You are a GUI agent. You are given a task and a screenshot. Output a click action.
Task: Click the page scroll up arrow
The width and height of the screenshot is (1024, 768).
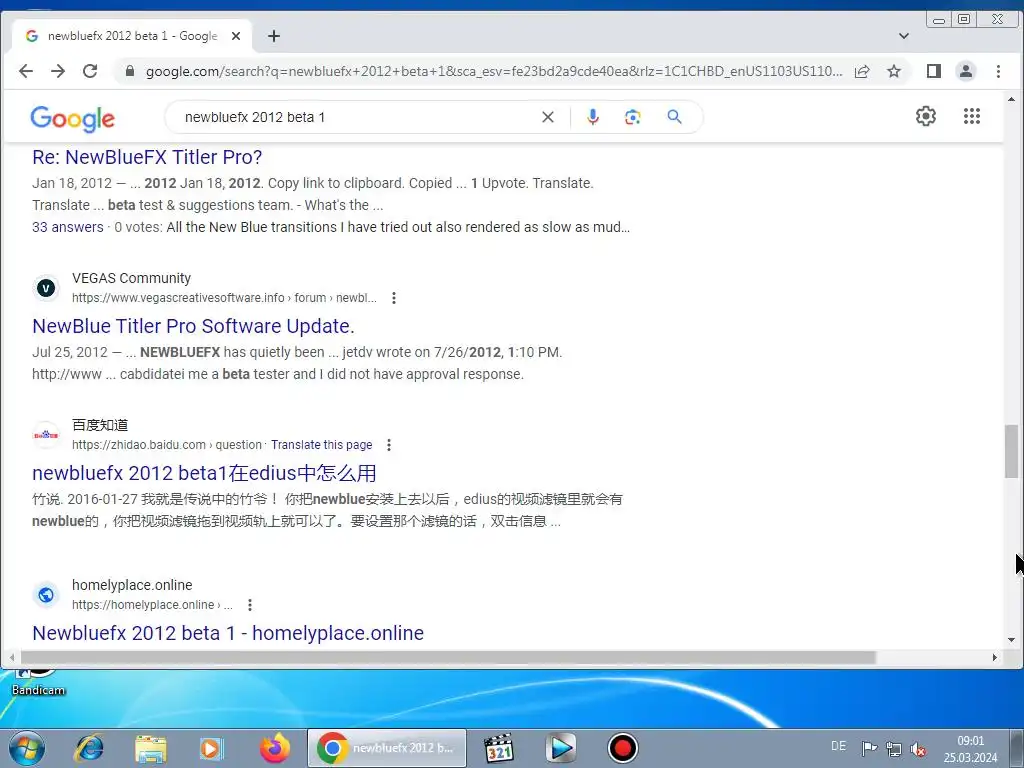click(x=1011, y=99)
